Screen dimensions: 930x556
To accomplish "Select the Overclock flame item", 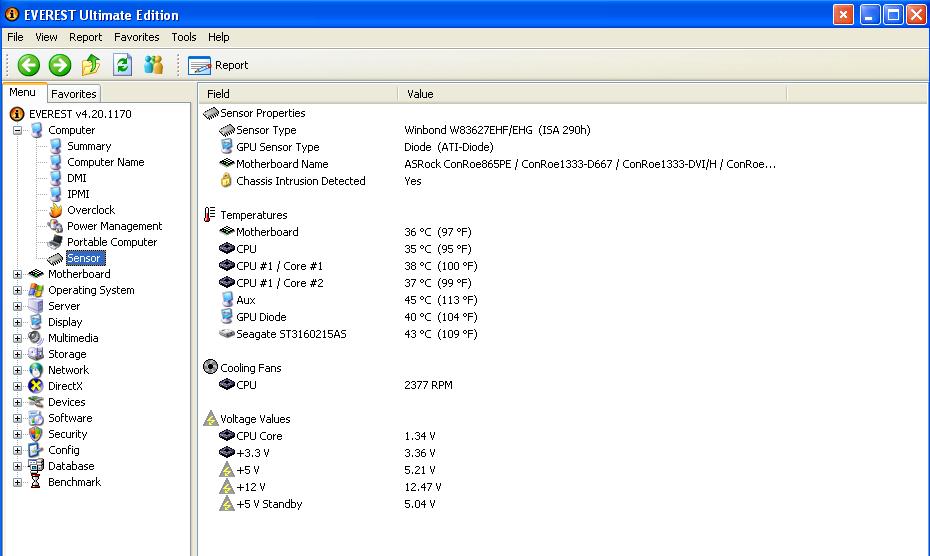I will tap(91, 210).
